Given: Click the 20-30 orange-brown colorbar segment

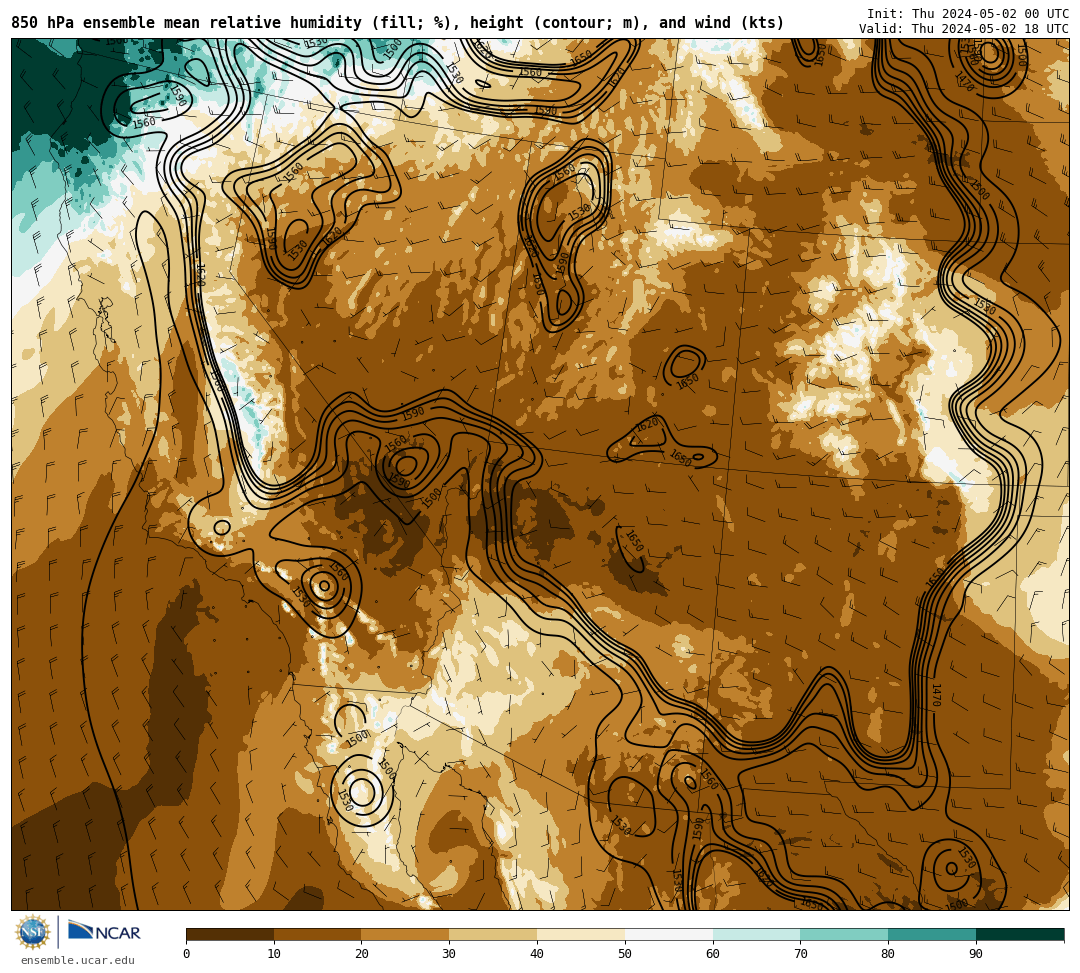Looking at the screenshot, I should click(x=406, y=934).
